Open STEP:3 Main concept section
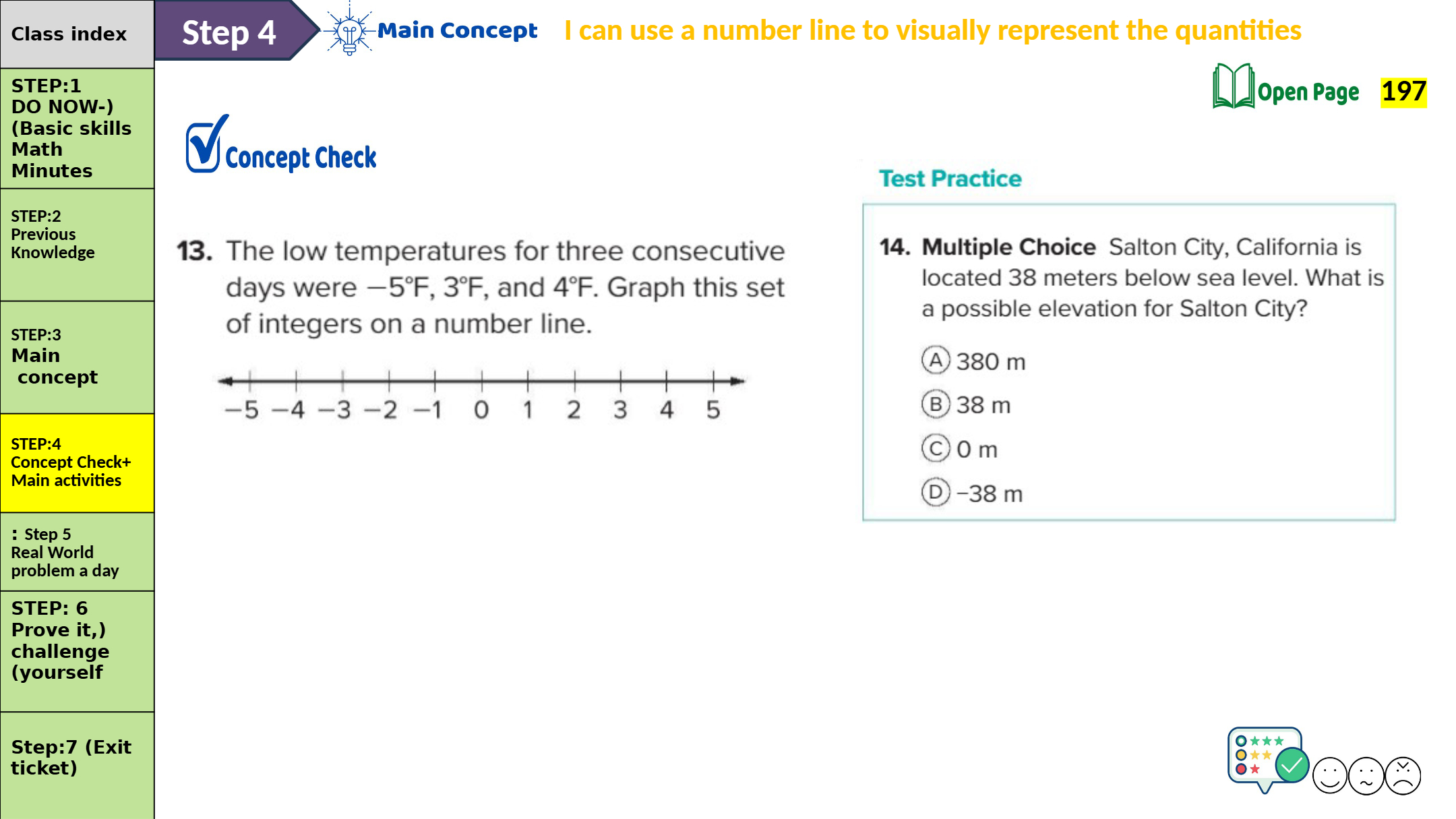This screenshot has width=1456, height=819. click(77, 356)
